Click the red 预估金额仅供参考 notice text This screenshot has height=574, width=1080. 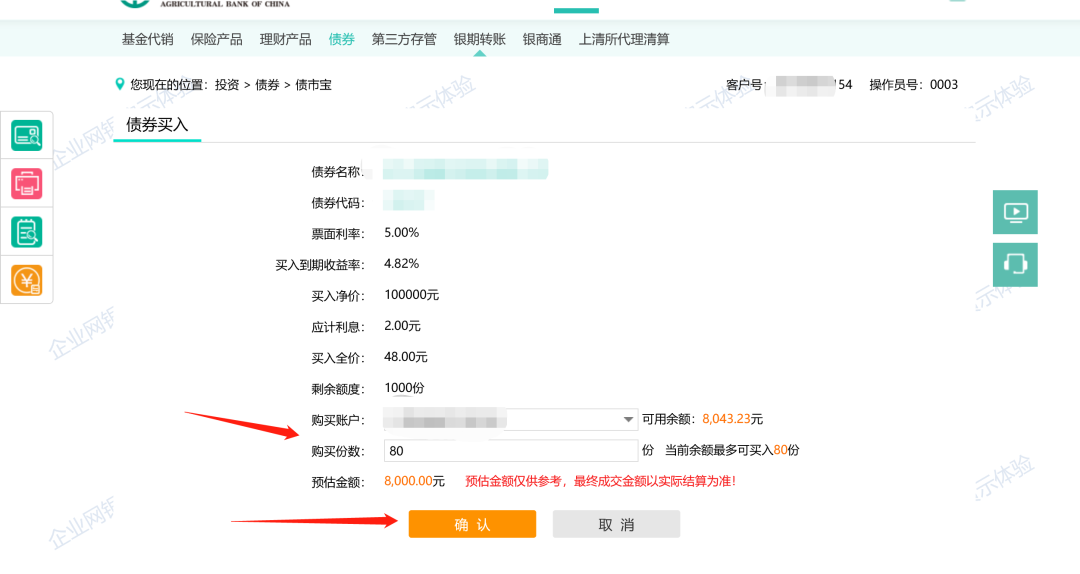pyautogui.click(x=601, y=481)
